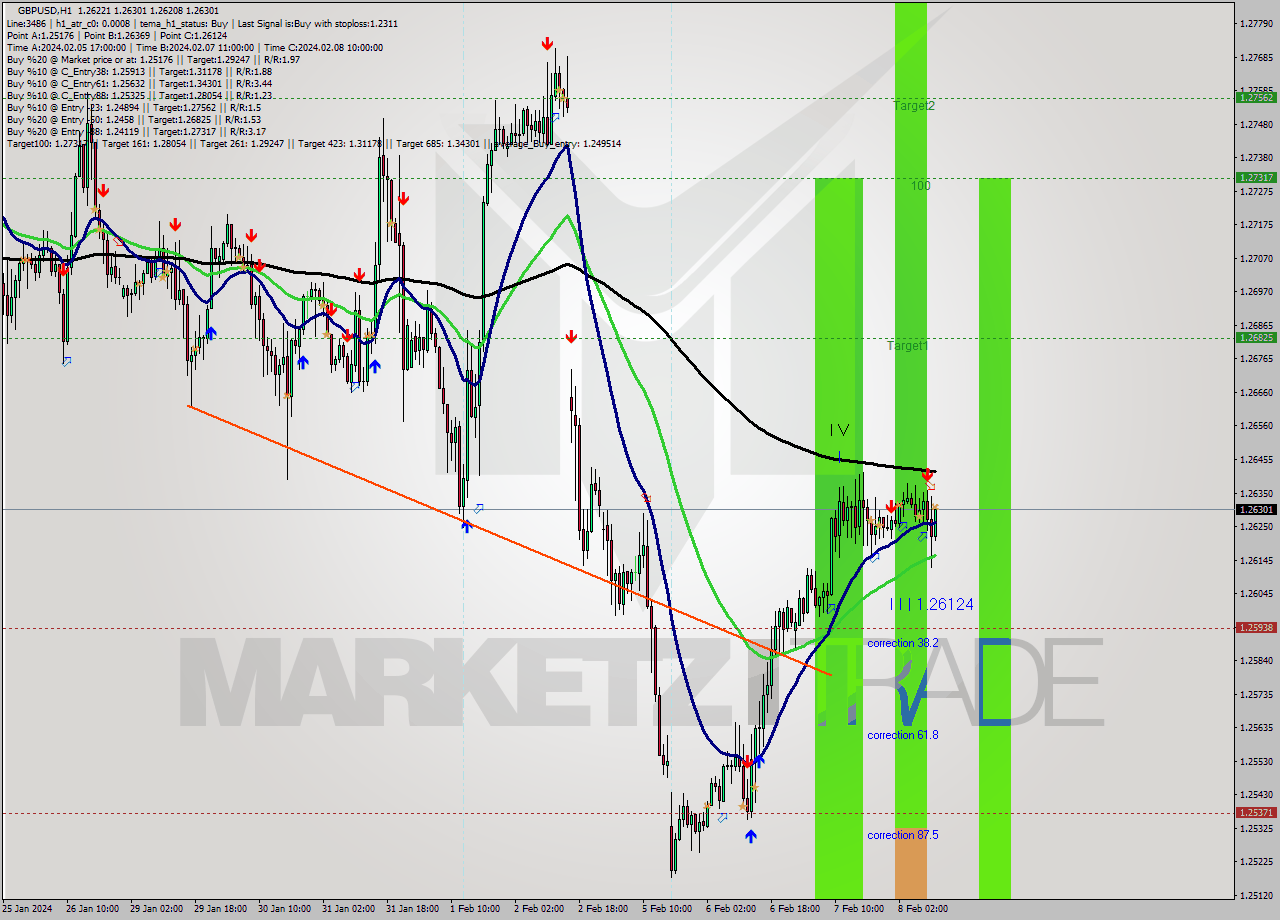Click the 1.25530 price axis value
The width and height of the screenshot is (1280, 920).
point(1256,761)
